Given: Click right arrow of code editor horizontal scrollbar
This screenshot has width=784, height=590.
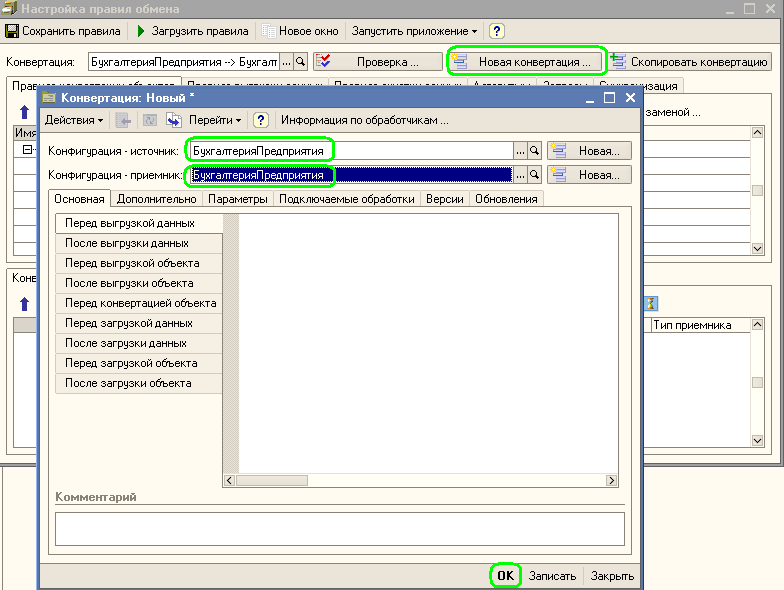Looking at the screenshot, I should [612, 480].
